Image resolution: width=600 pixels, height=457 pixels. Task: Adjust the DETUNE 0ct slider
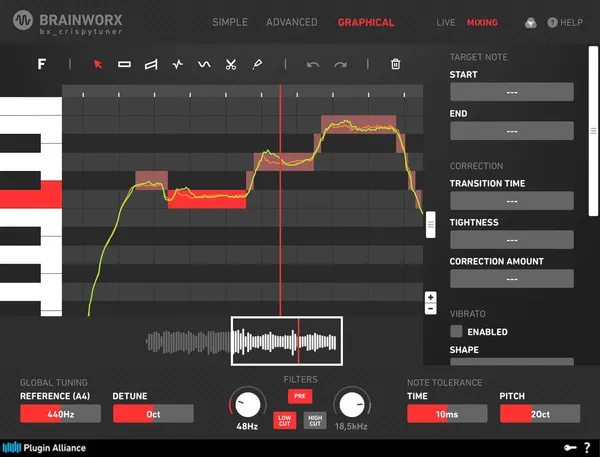pos(153,414)
